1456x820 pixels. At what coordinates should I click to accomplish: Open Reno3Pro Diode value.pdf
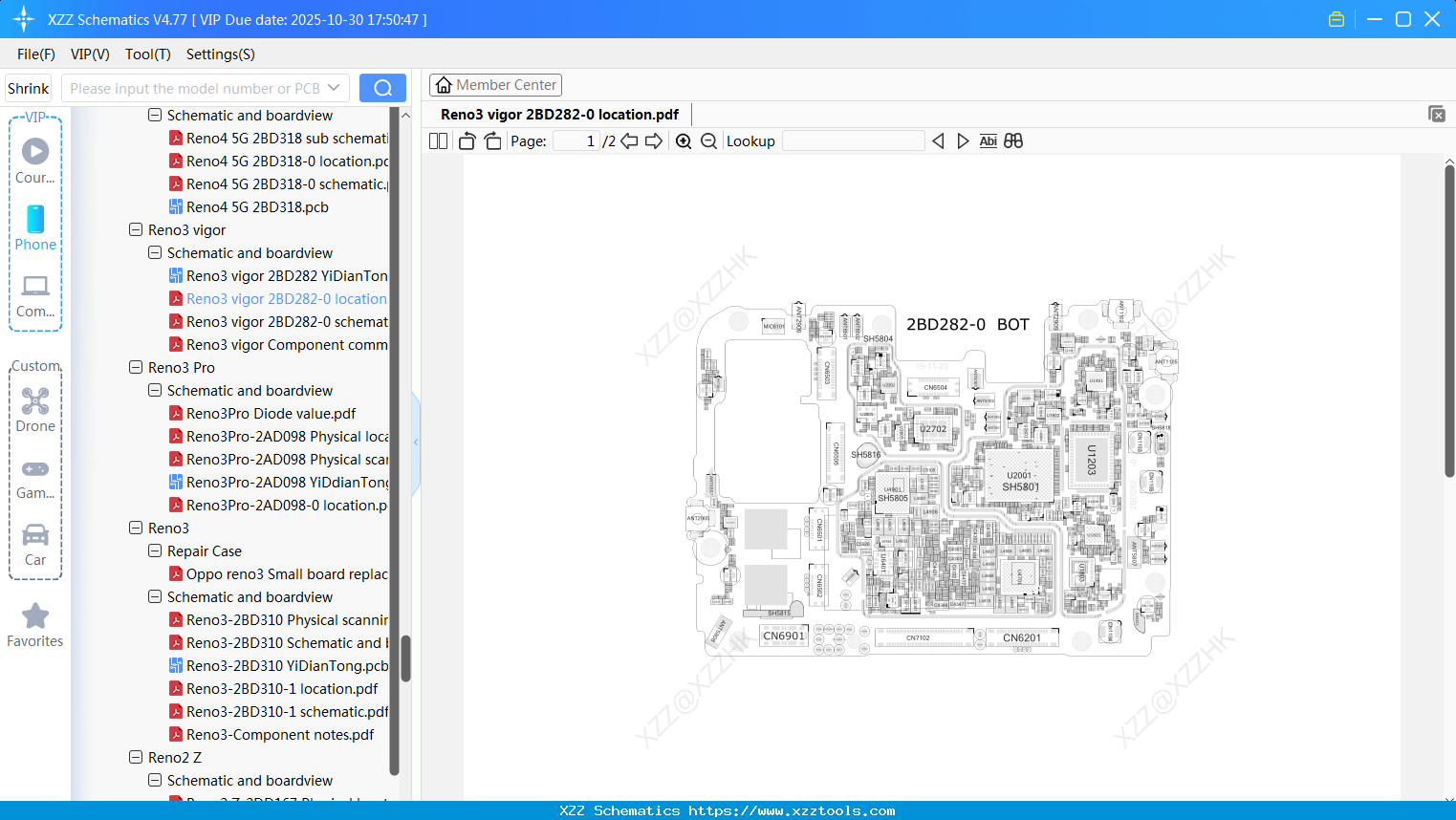tap(262, 414)
